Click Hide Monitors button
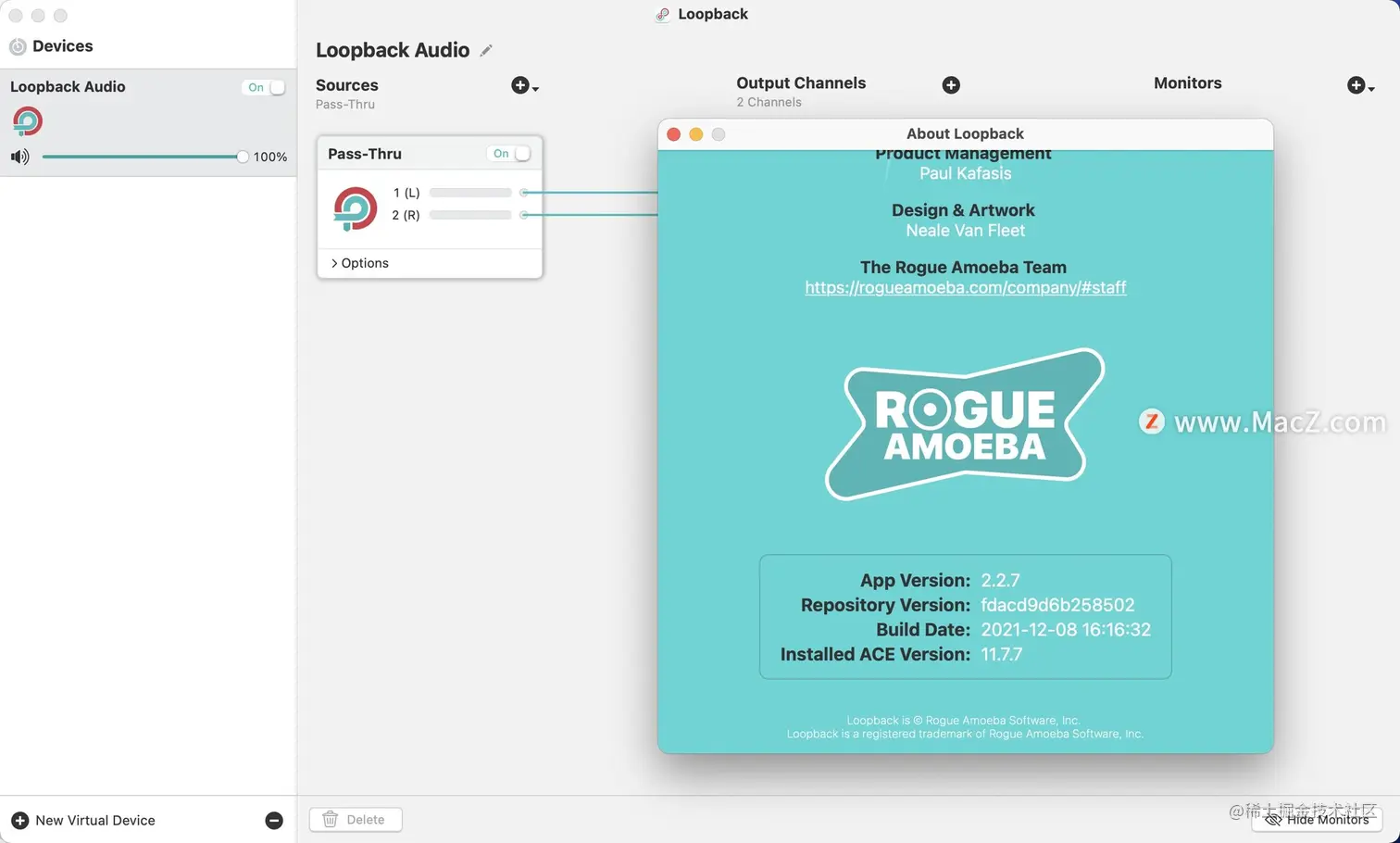Viewport: 1400px width, 843px height. (1317, 820)
